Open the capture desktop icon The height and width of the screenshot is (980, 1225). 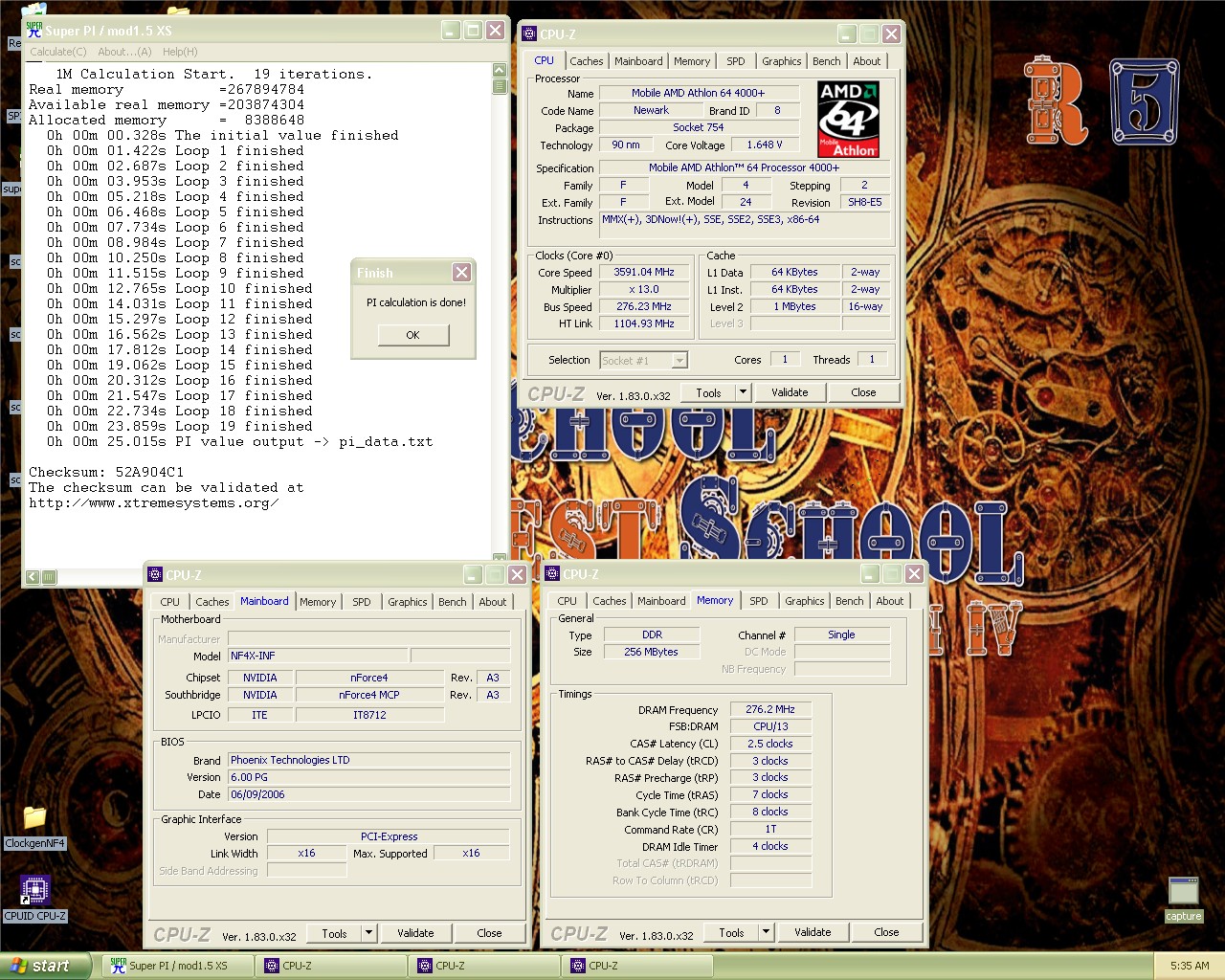tap(1184, 891)
